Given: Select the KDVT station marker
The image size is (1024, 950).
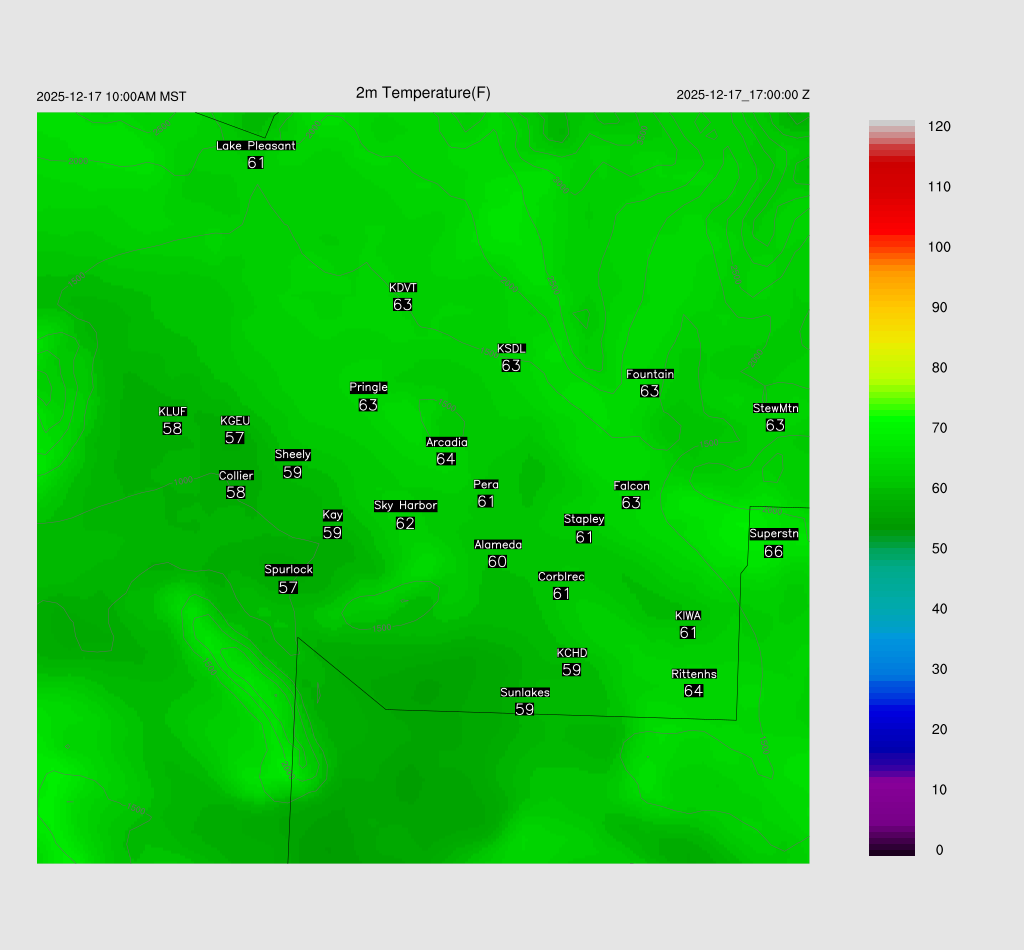Looking at the screenshot, I should coord(403,297).
